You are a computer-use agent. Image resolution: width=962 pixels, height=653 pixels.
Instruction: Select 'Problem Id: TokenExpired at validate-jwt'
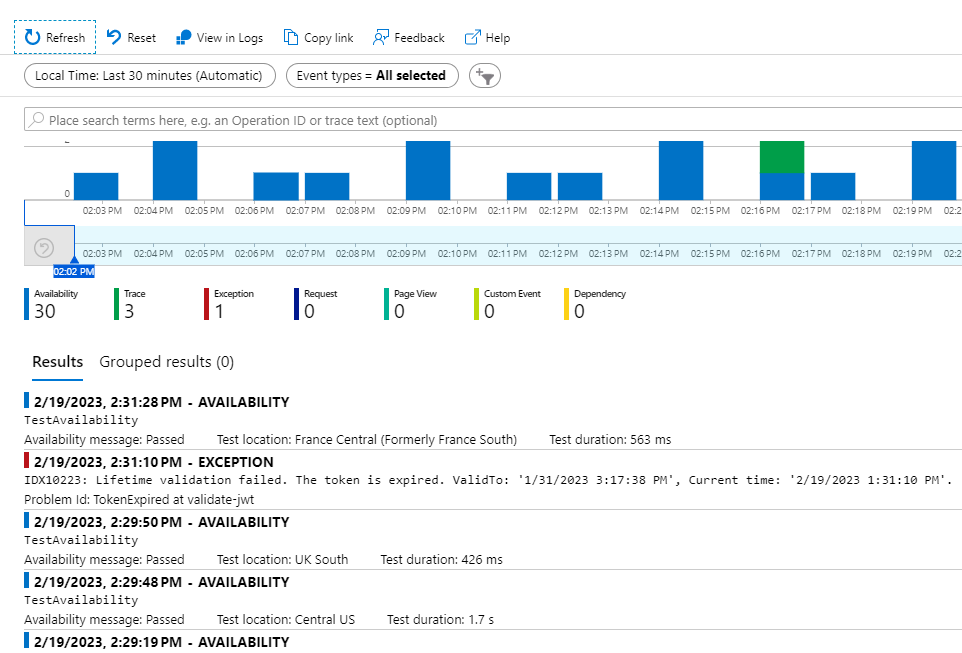[x=139, y=500]
